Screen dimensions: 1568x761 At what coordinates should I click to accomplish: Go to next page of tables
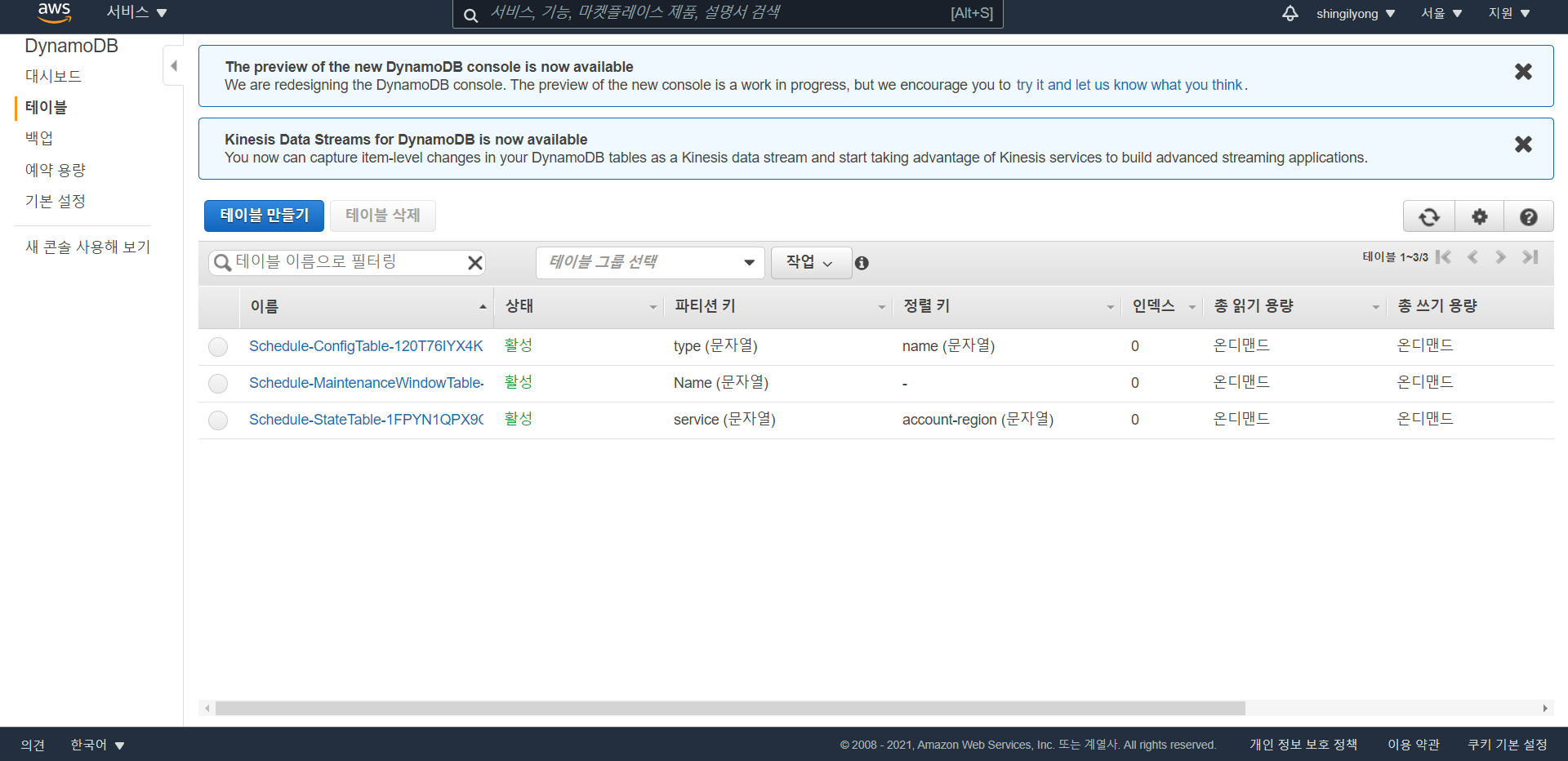tap(1500, 256)
